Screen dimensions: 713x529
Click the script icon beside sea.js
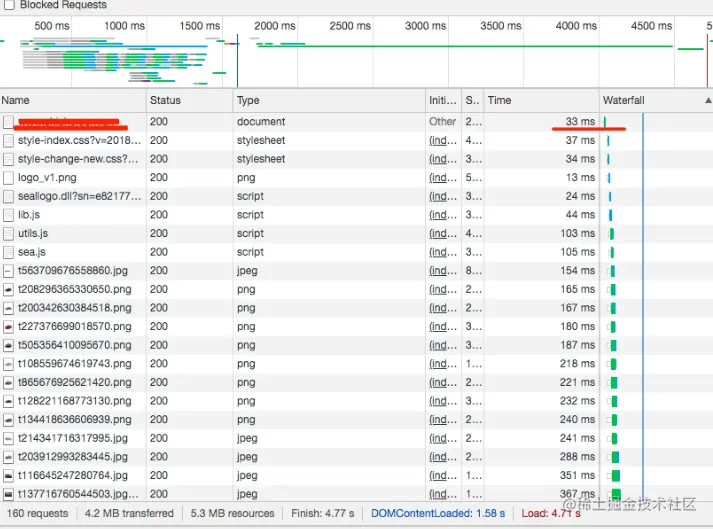pyautogui.click(x=8, y=252)
